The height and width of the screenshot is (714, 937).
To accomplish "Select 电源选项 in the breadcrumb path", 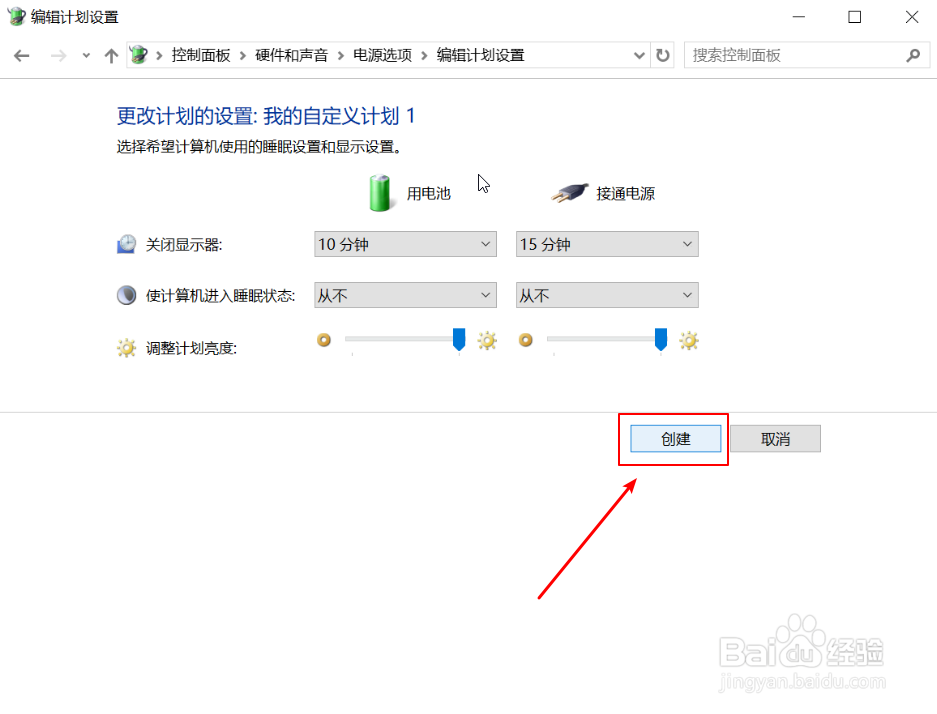I will pyautogui.click(x=382, y=55).
